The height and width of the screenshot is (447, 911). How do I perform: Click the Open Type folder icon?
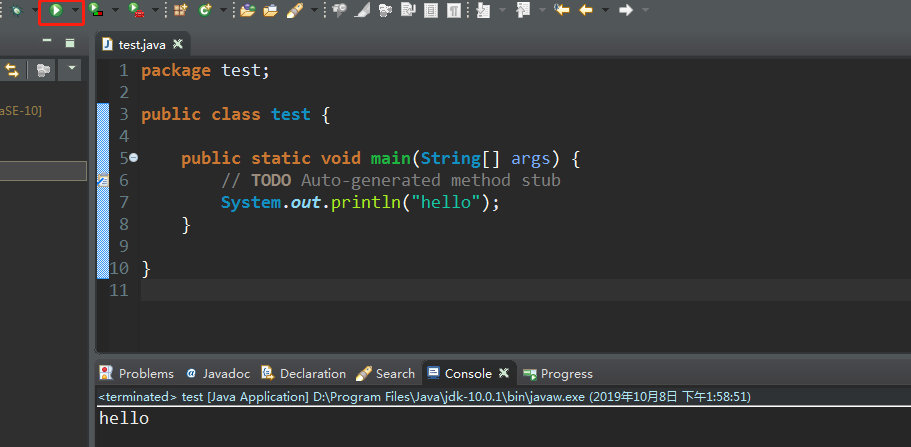248,10
